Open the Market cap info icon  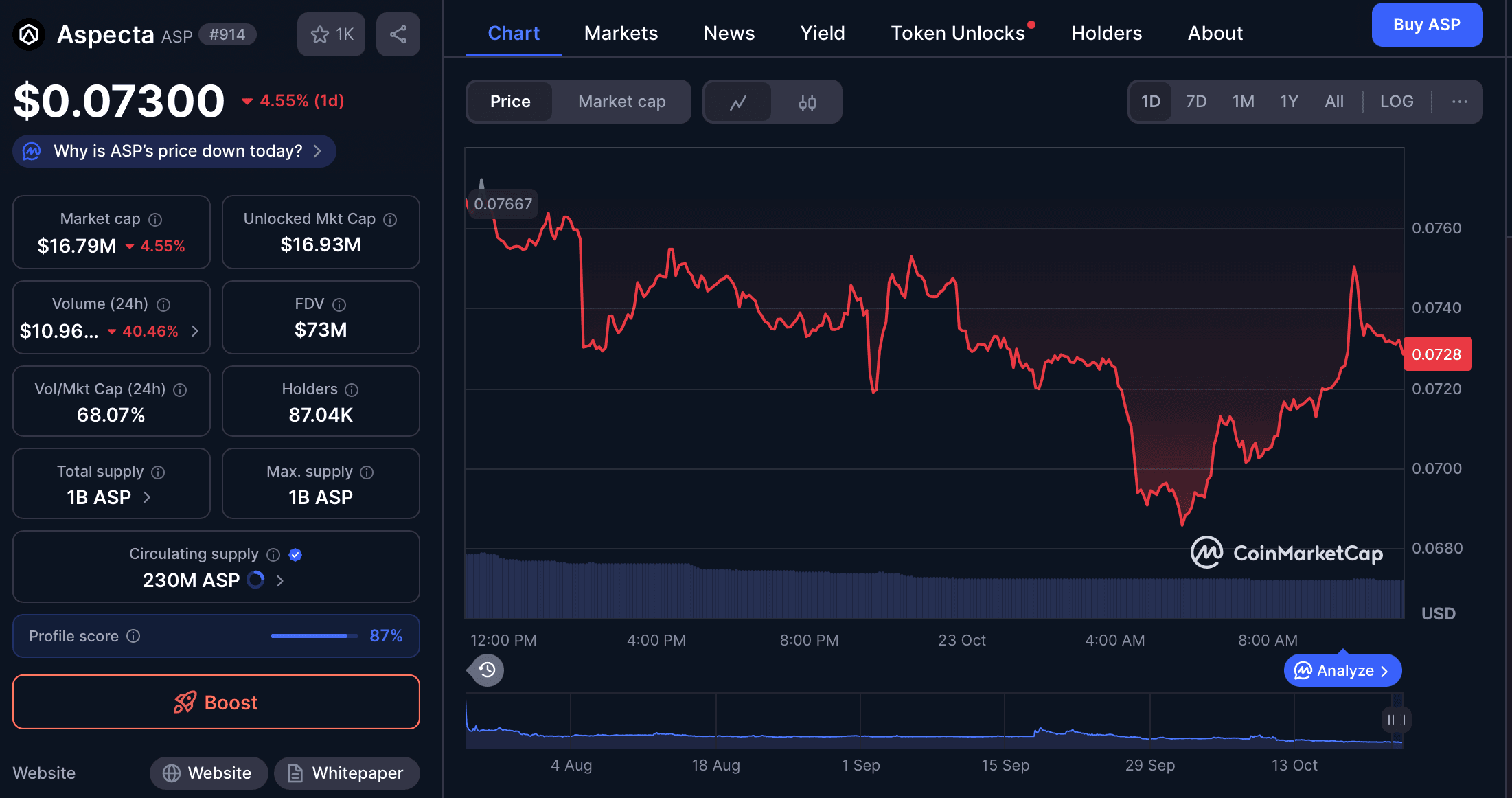156,220
